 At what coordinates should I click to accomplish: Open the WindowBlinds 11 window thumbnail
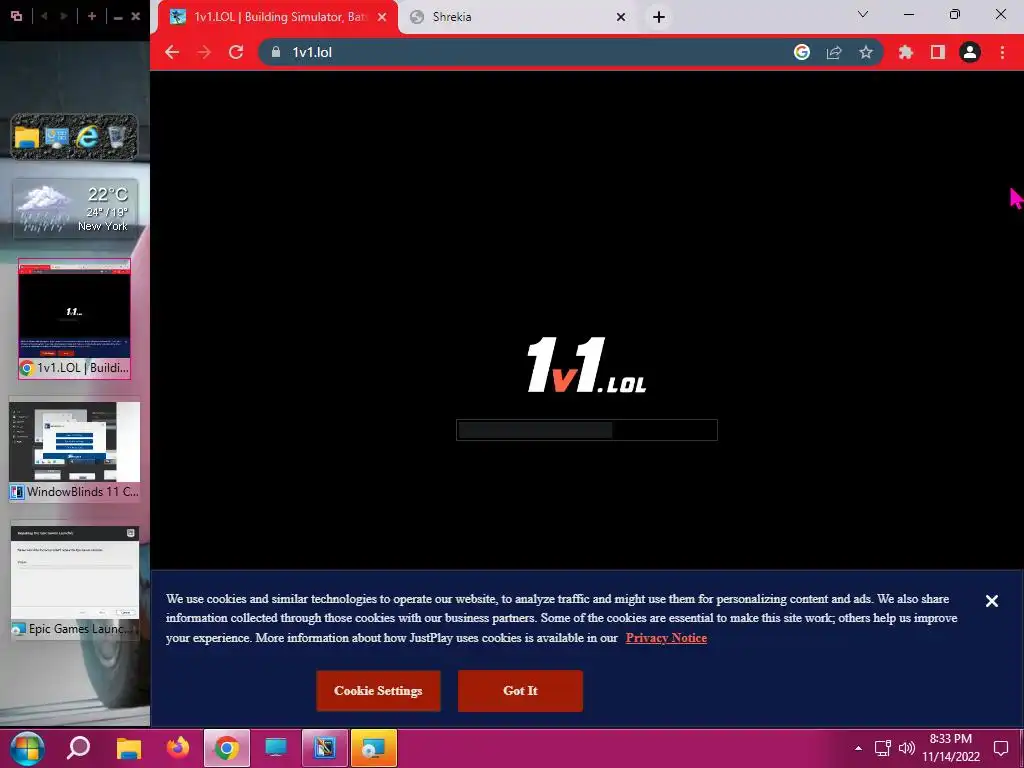click(x=74, y=451)
